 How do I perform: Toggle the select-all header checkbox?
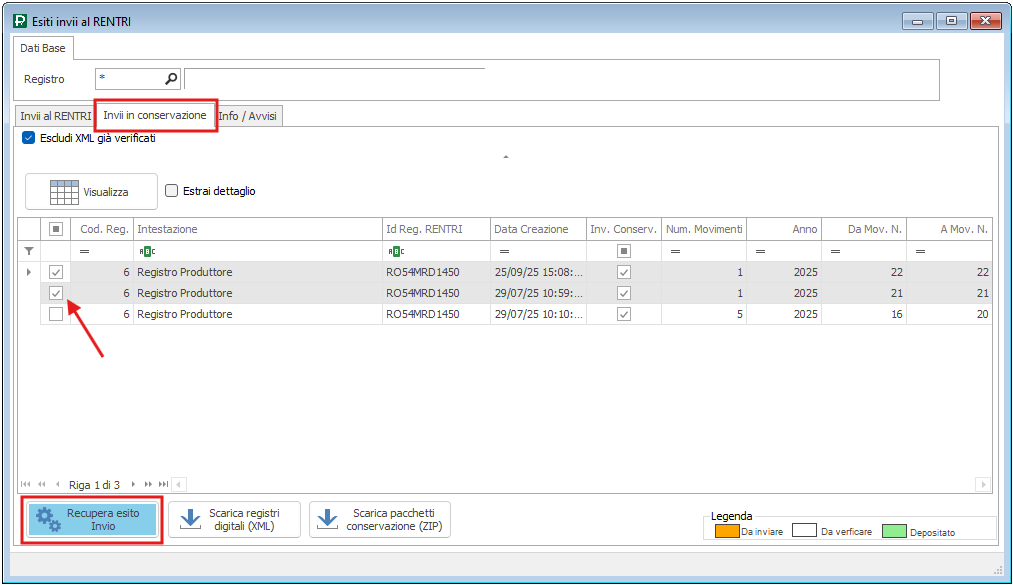point(56,229)
